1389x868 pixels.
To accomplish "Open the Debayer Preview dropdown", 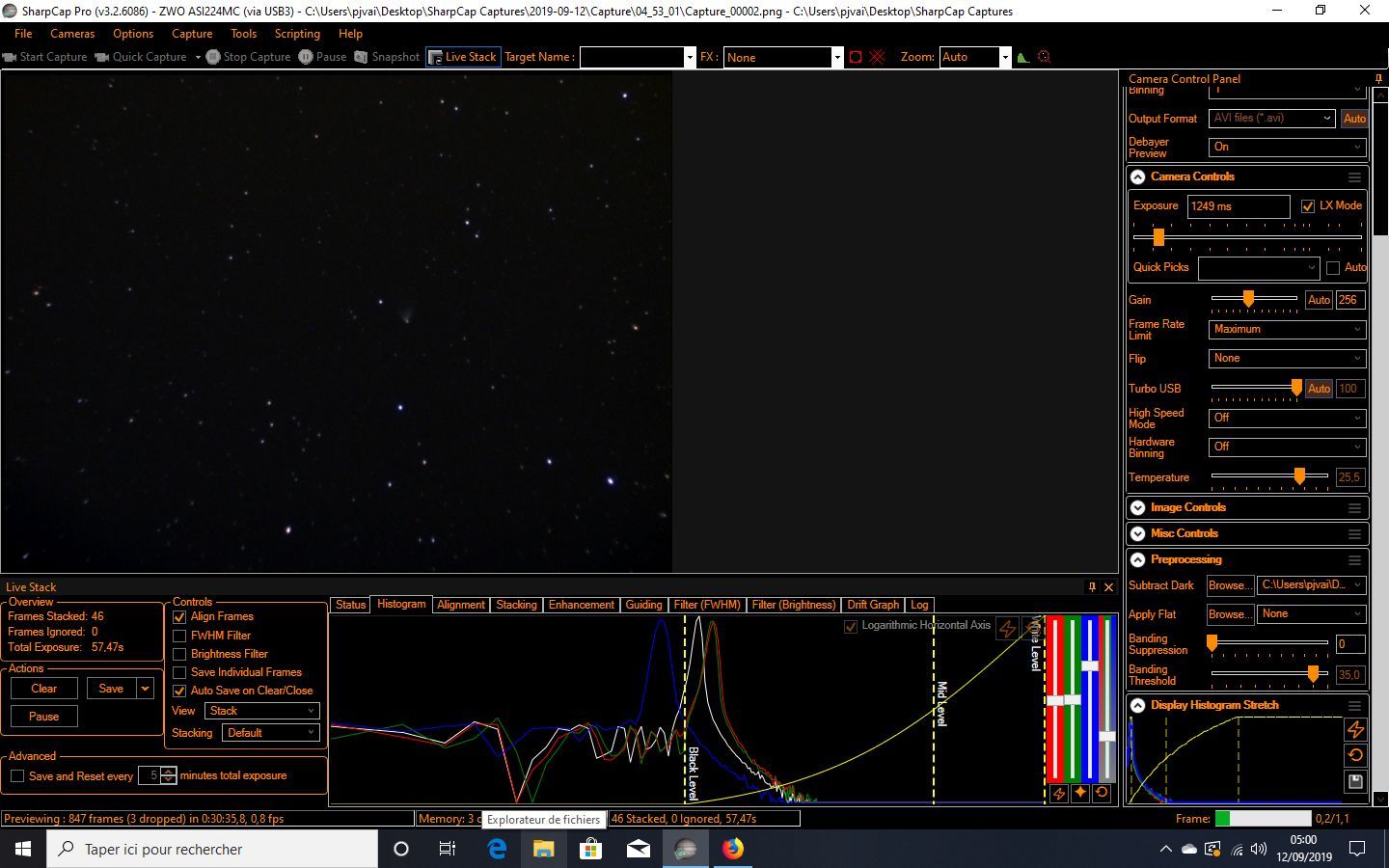I will click(x=1287, y=147).
